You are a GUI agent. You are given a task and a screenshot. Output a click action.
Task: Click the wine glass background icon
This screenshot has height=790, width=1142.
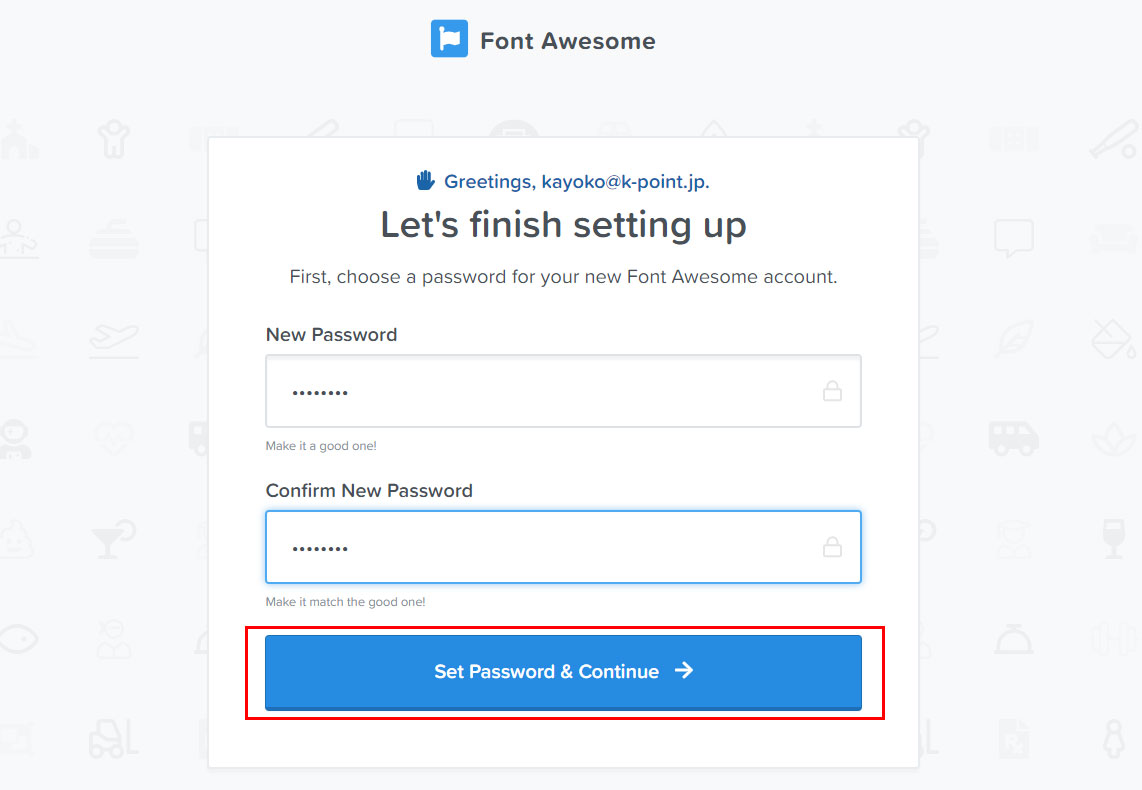(x=1112, y=537)
